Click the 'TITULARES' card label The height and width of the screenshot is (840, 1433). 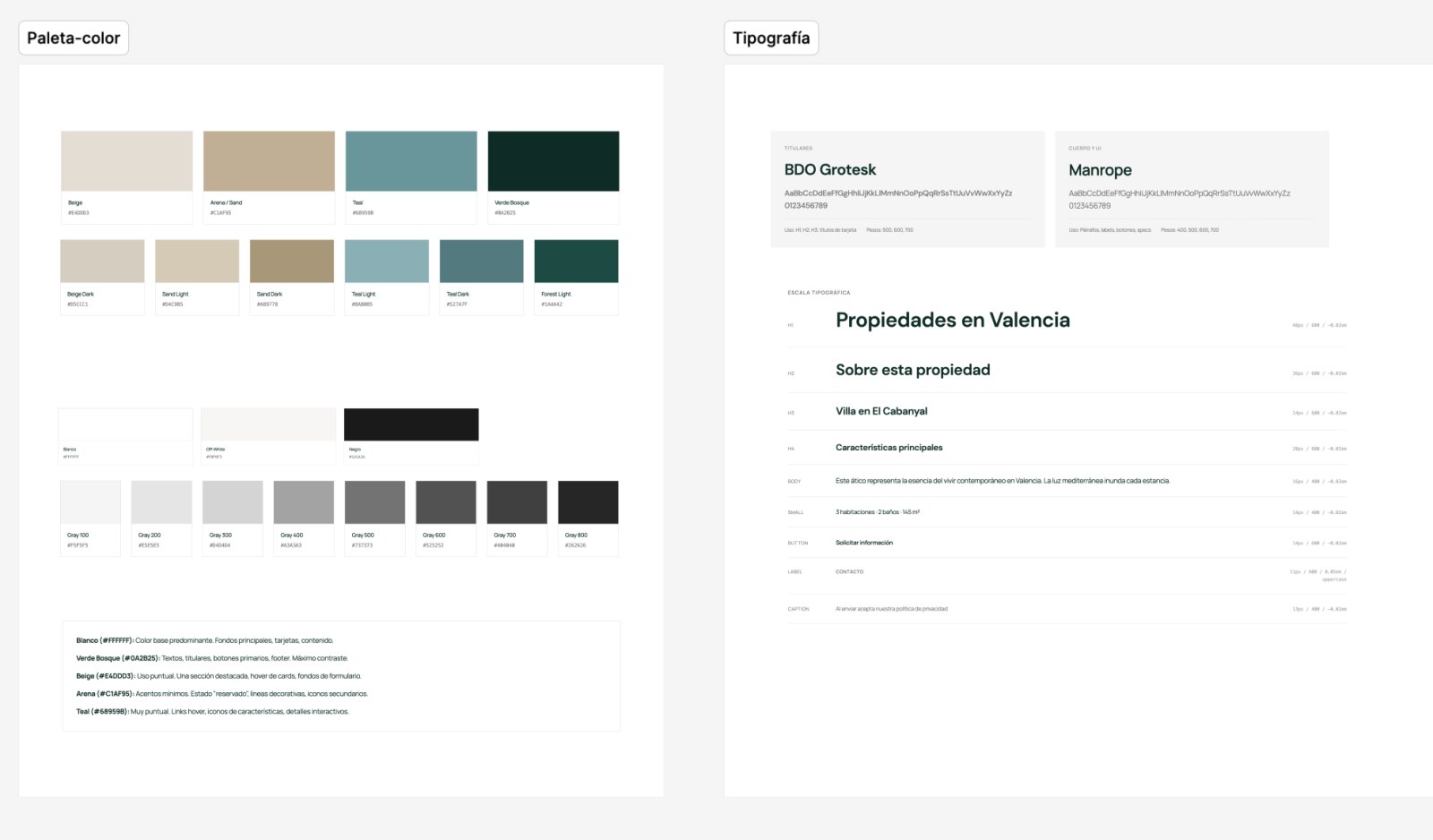(x=799, y=149)
